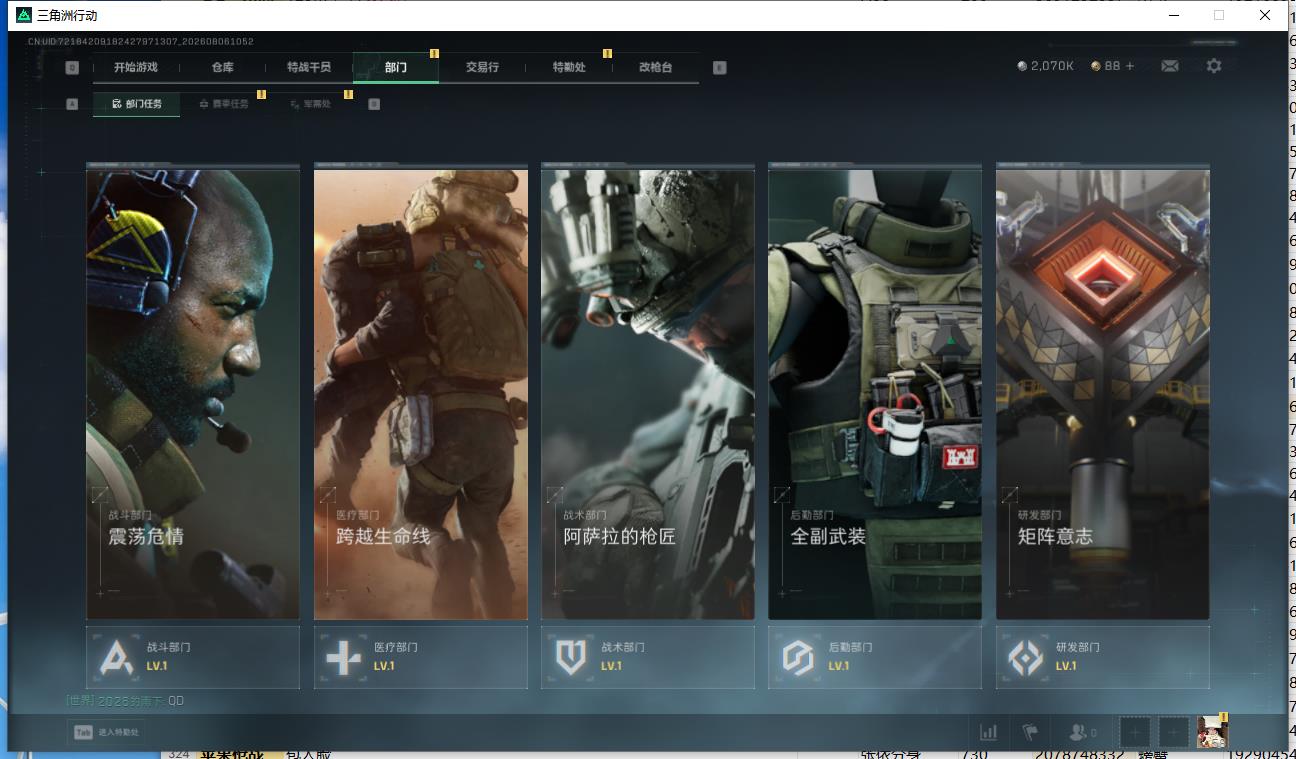The image size is (1296, 759).
Task: Switch to the 改枪台 tab
Action: 655,68
